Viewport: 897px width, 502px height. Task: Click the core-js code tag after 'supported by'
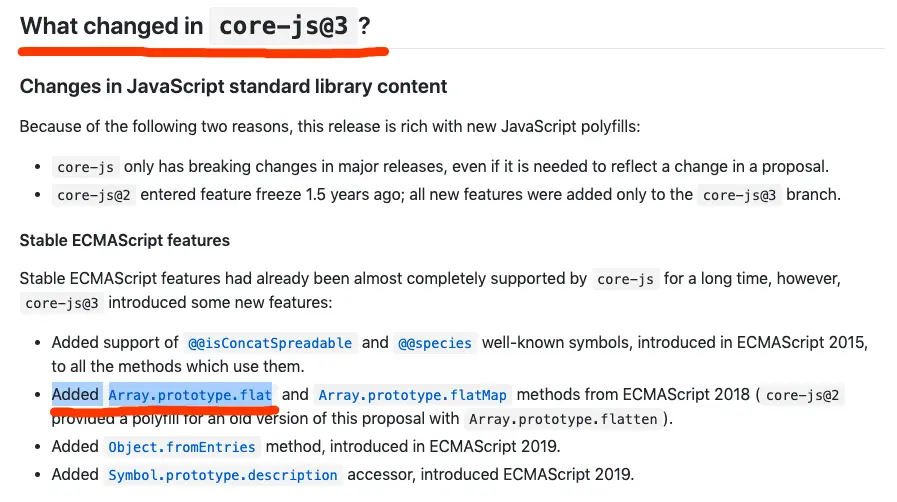pyautogui.click(x=625, y=280)
